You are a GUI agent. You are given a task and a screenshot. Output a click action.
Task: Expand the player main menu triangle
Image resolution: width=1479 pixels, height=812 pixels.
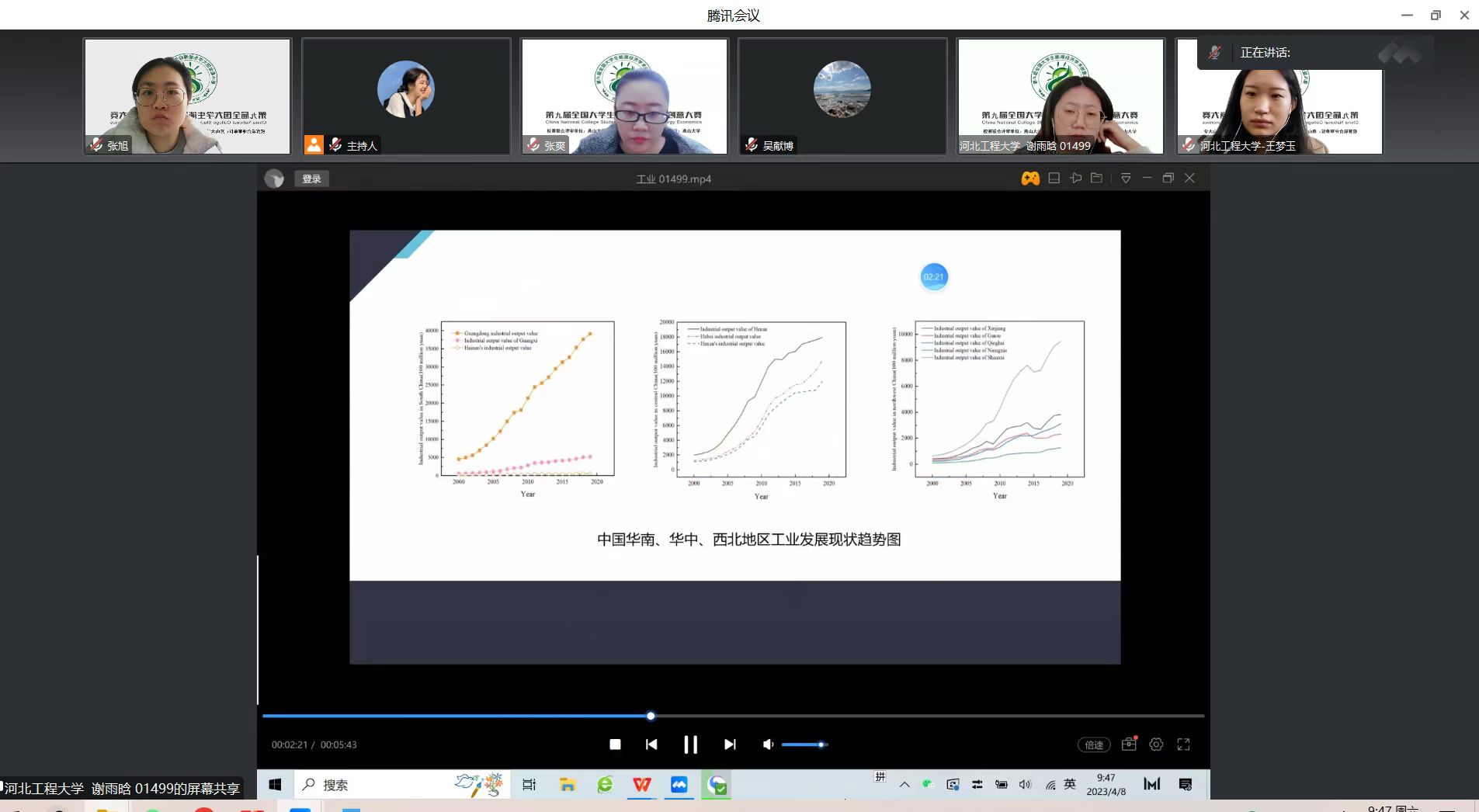point(1126,179)
